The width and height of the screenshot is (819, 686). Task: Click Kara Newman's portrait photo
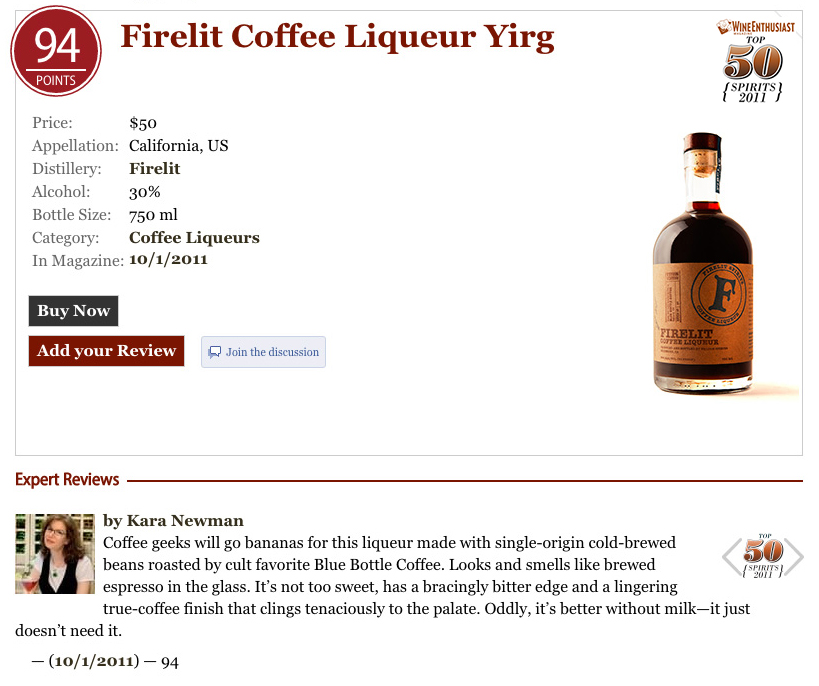[x=55, y=554]
